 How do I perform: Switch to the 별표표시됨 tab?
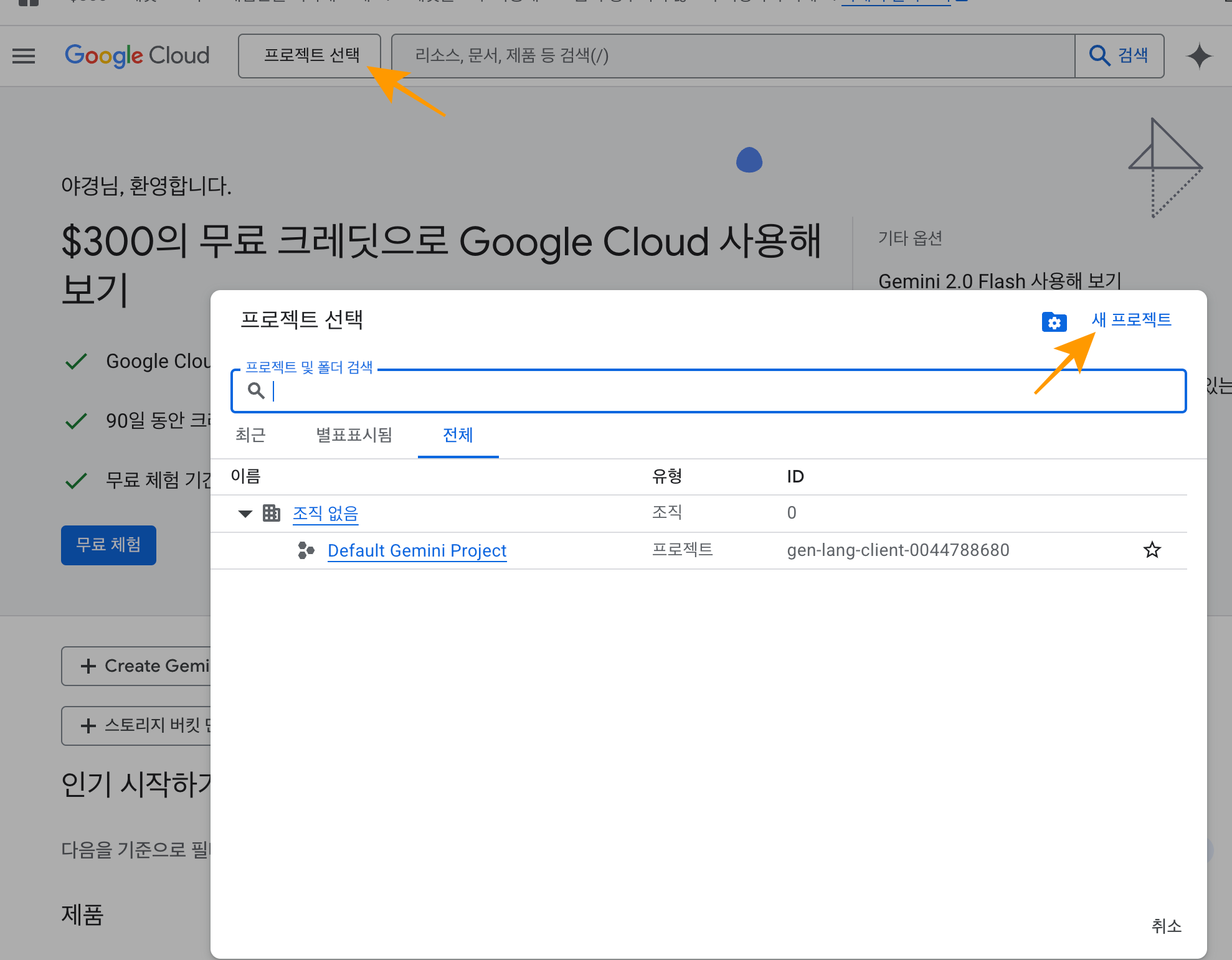coord(354,435)
